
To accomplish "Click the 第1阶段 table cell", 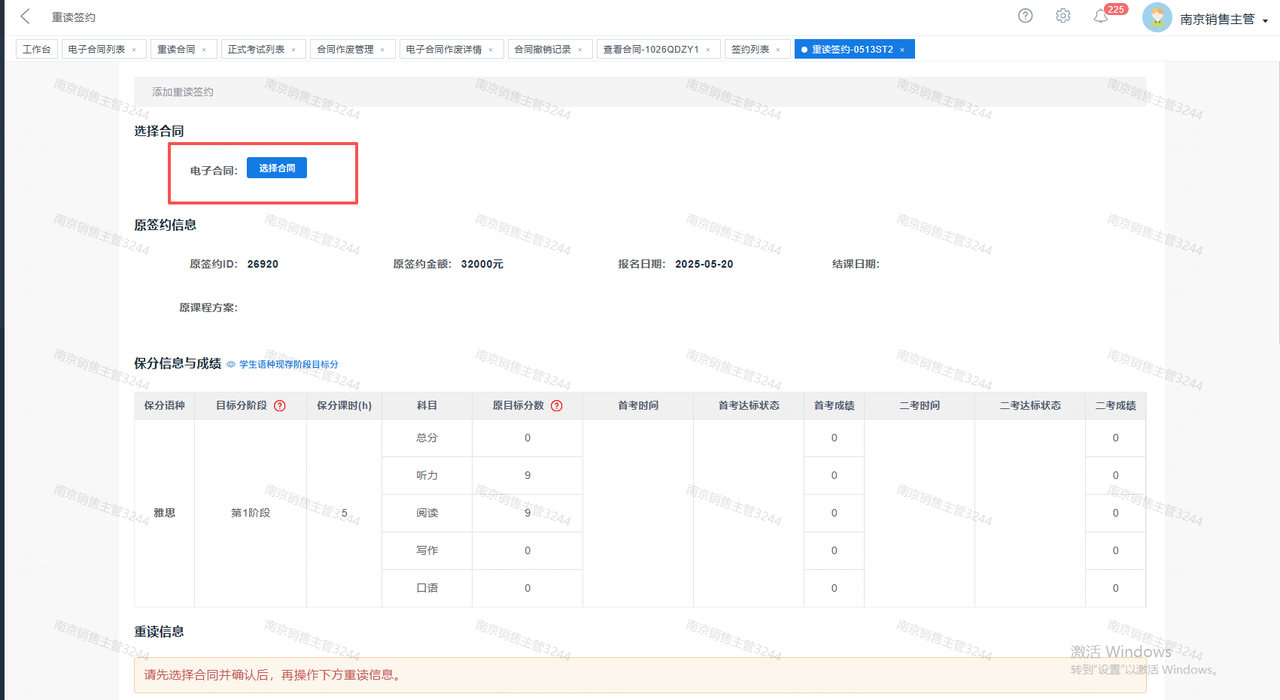I will coord(250,513).
